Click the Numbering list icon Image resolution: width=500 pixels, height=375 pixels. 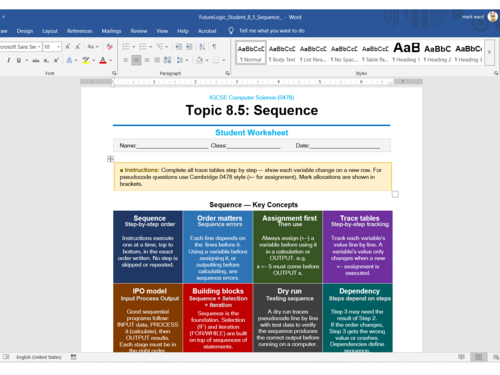(143, 47)
